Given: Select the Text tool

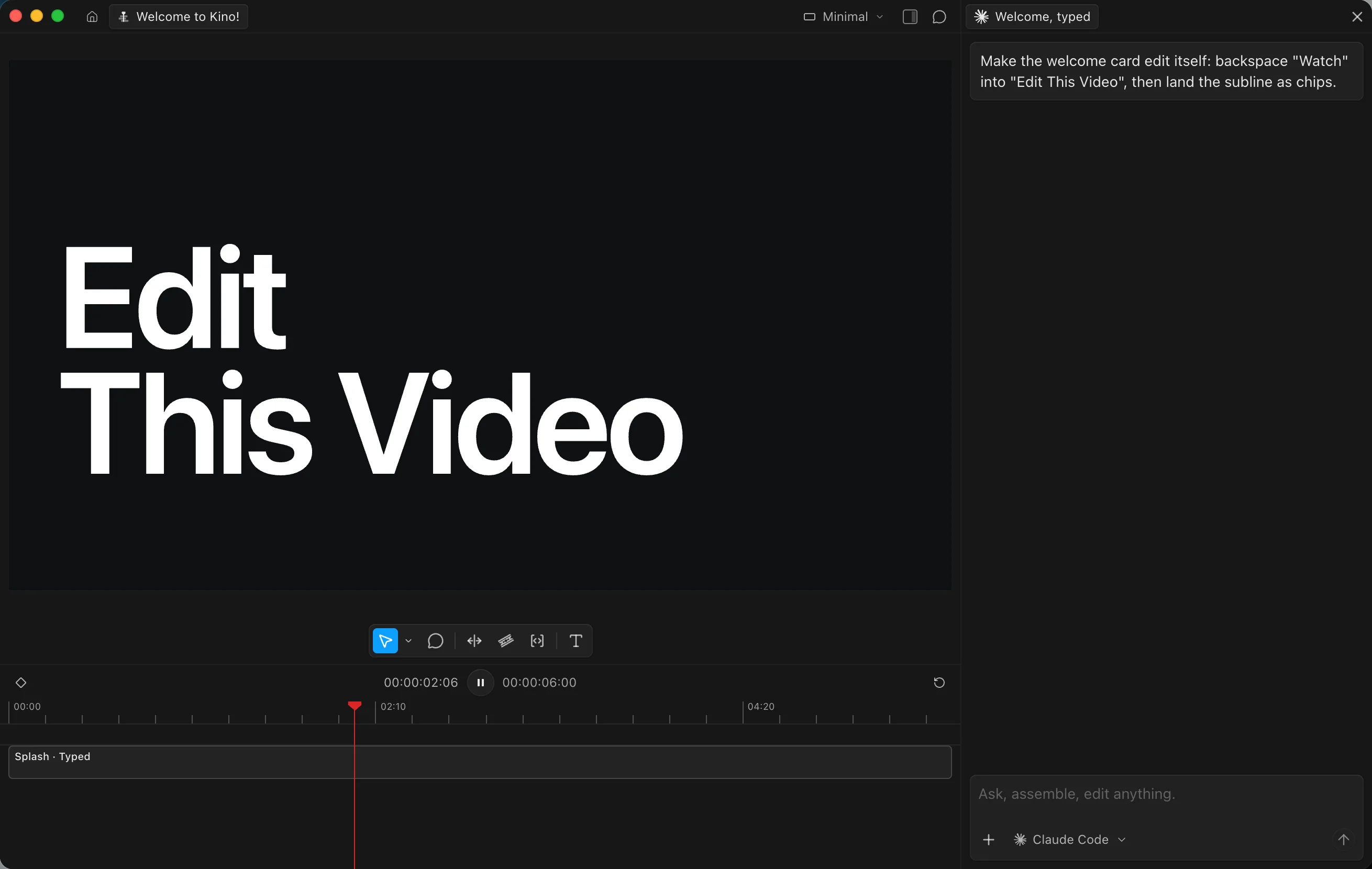Looking at the screenshot, I should click(x=576, y=641).
